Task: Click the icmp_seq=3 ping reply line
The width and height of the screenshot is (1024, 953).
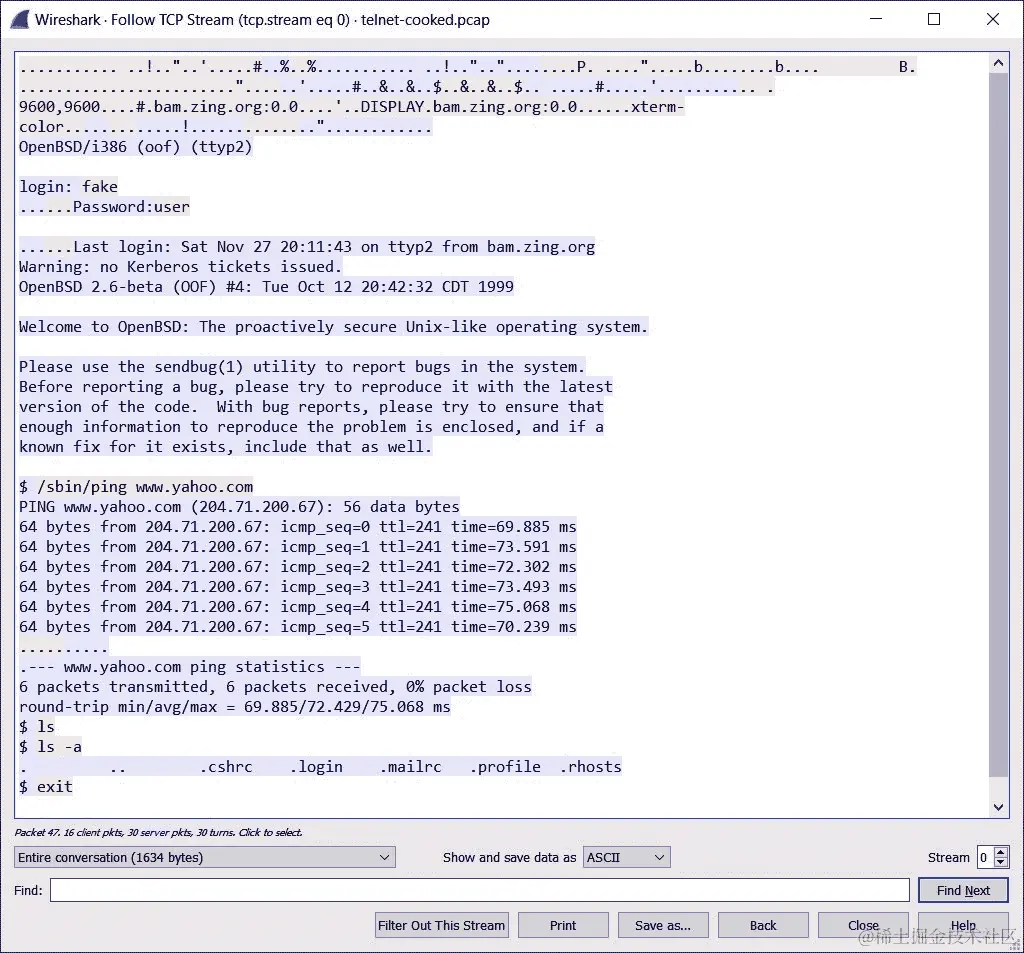Action: point(298,587)
